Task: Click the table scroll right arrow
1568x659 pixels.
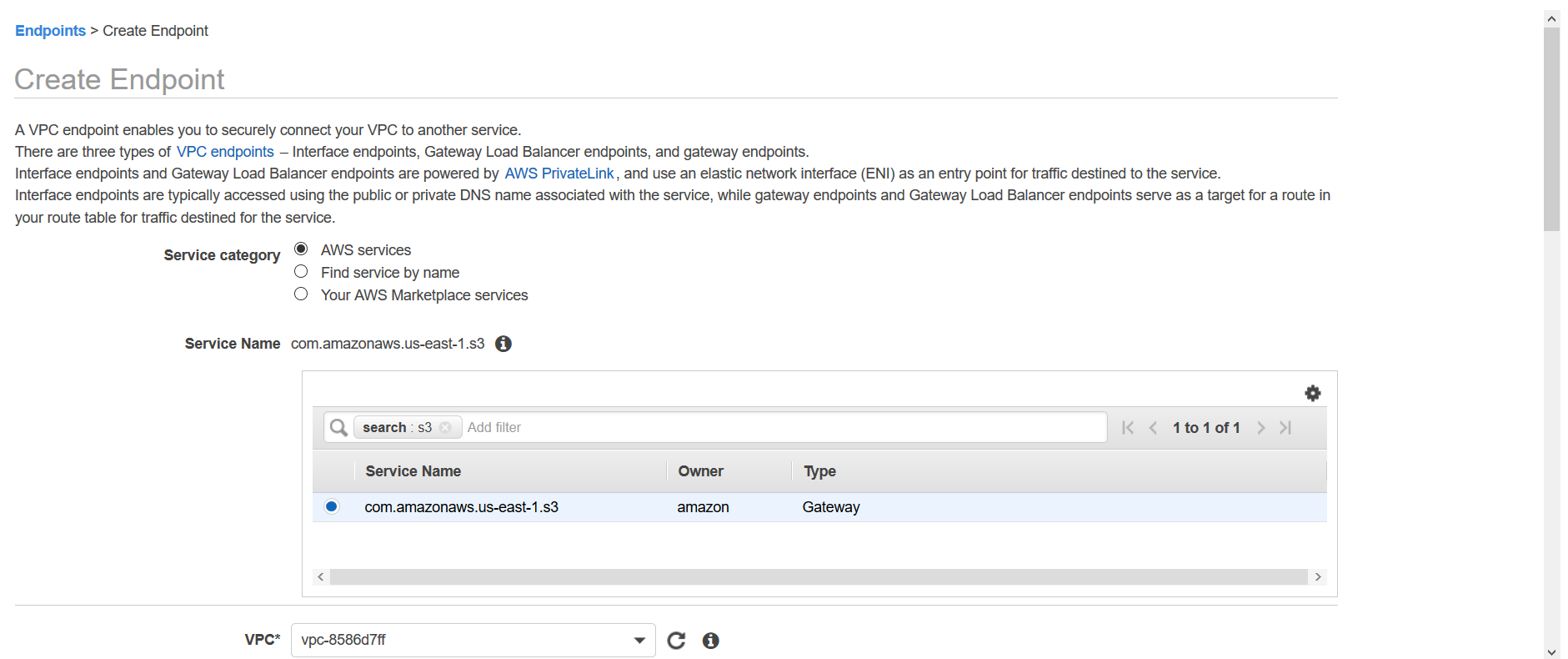Action: (1318, 577)
